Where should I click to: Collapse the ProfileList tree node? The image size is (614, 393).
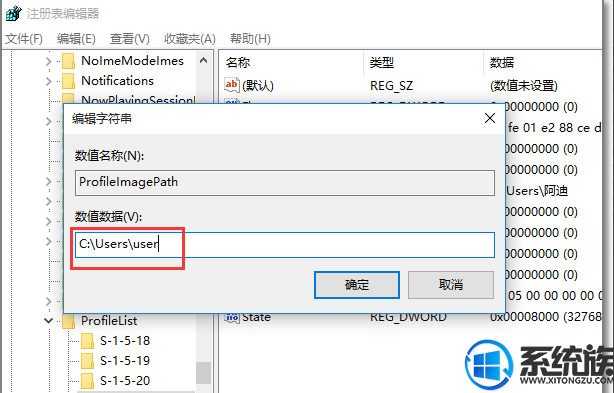click(49, 321)
